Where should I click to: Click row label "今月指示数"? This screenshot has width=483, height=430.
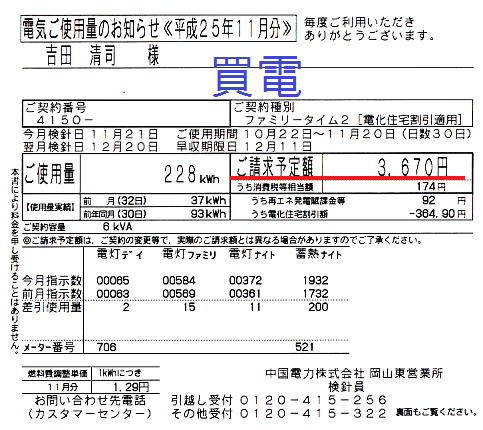[x=52, y=281]
